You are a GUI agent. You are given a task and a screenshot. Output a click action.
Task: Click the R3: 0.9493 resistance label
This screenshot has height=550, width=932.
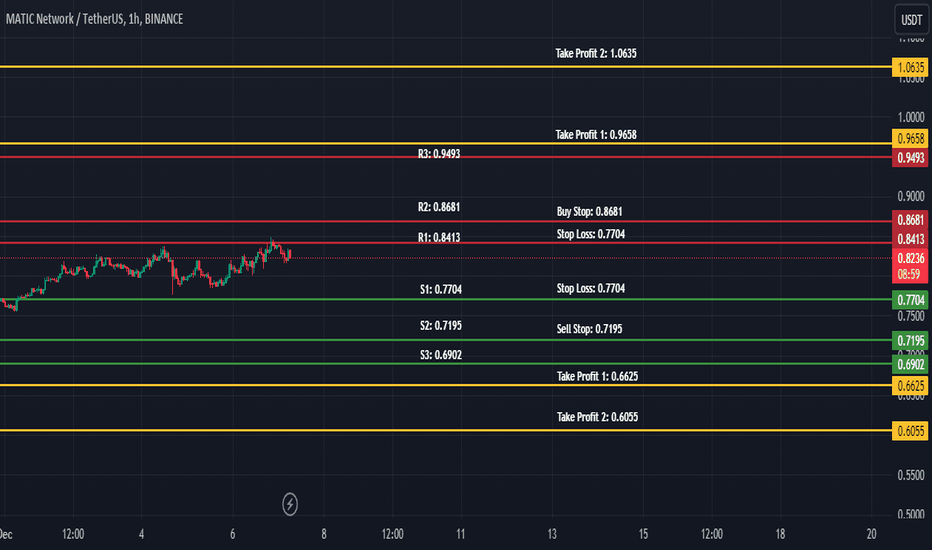(x=439, y=154)
